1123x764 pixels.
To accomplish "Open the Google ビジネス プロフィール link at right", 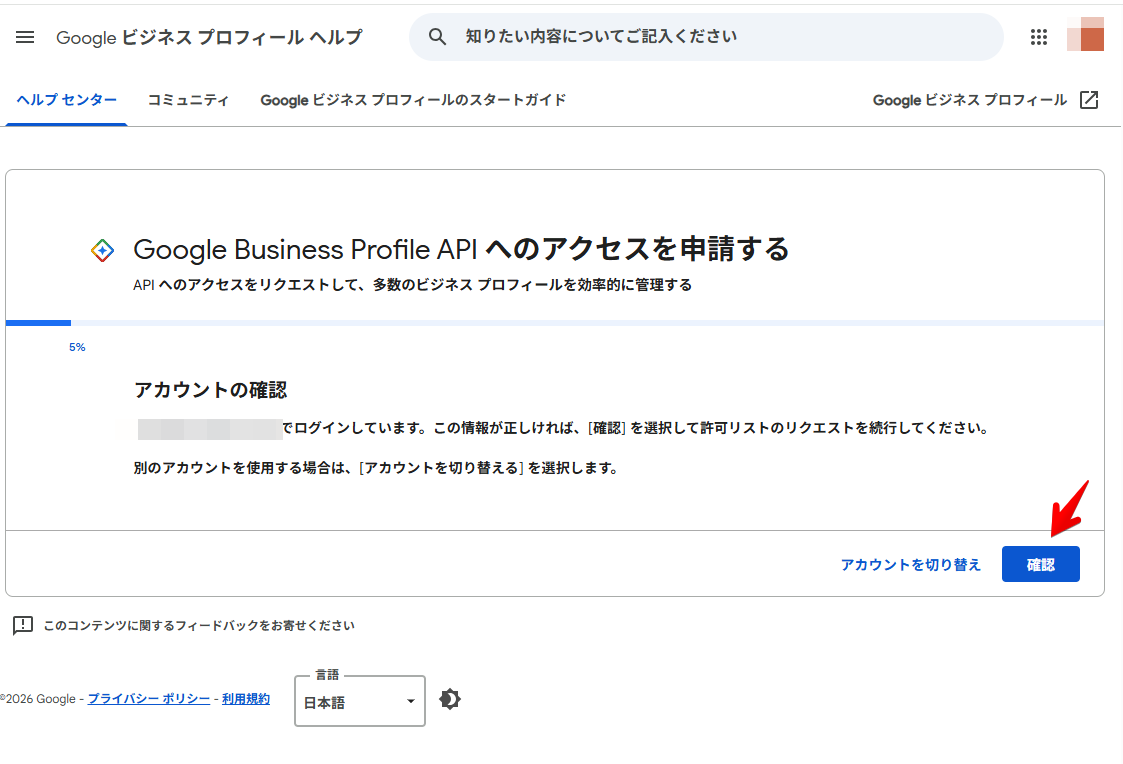I will click(x=970, y=100).
